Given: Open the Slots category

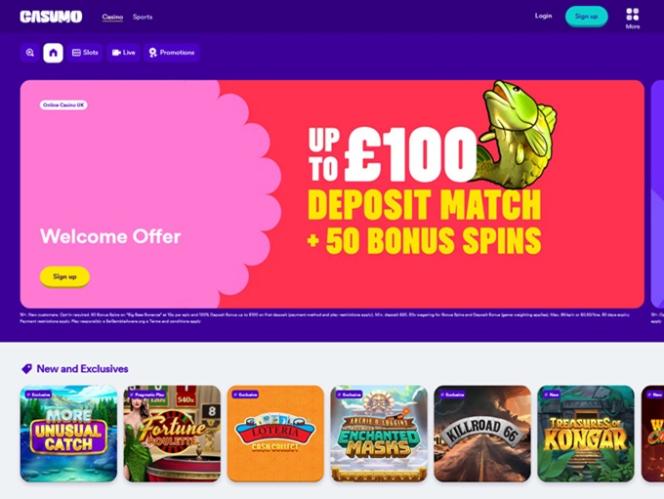Looking at the screenshot, I should tap(85, 53).
